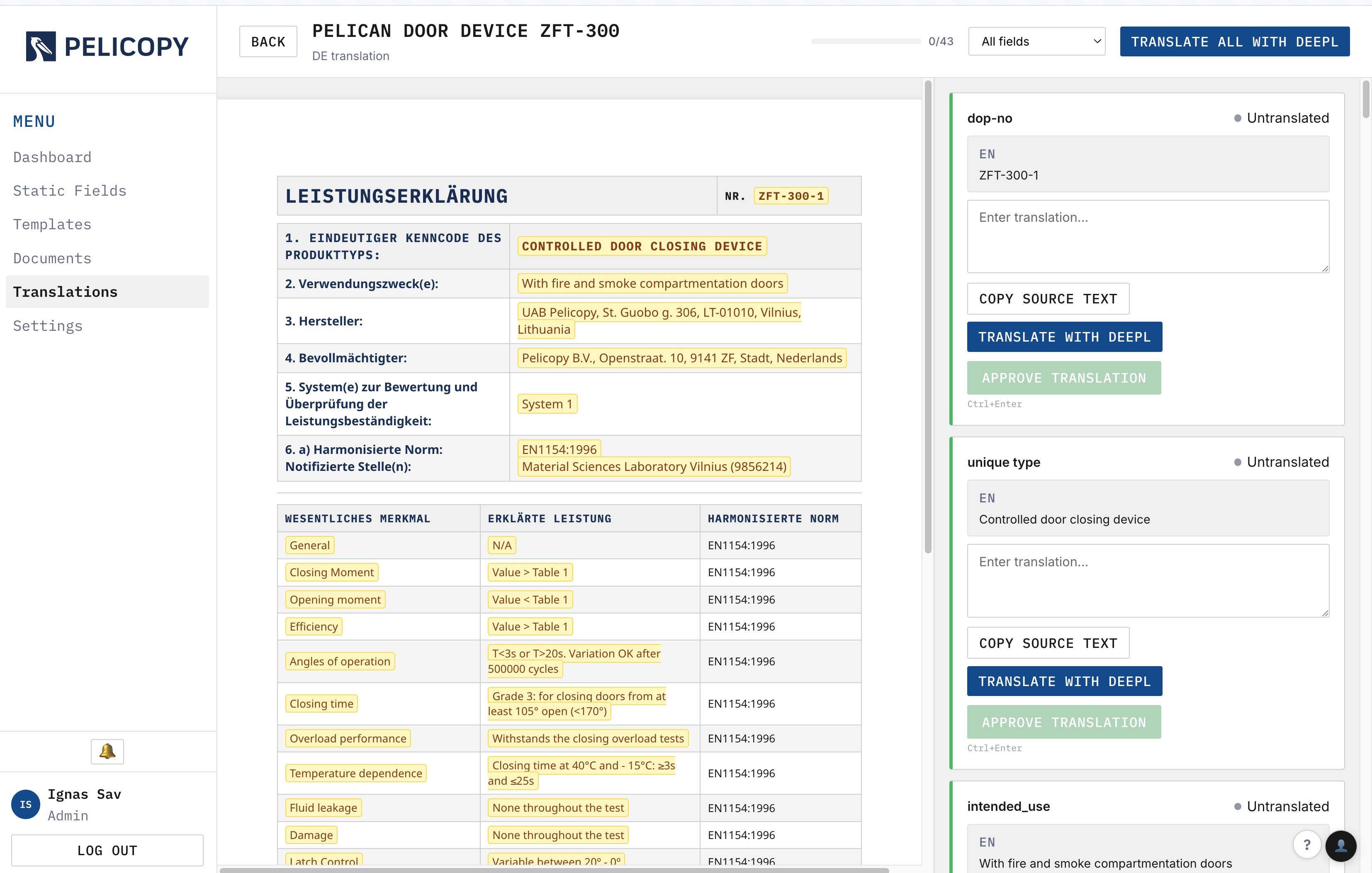Select 'Grade 3: for closing doors' field
This screenshot has width=1372, height=873.
click(x=577, y=703)
